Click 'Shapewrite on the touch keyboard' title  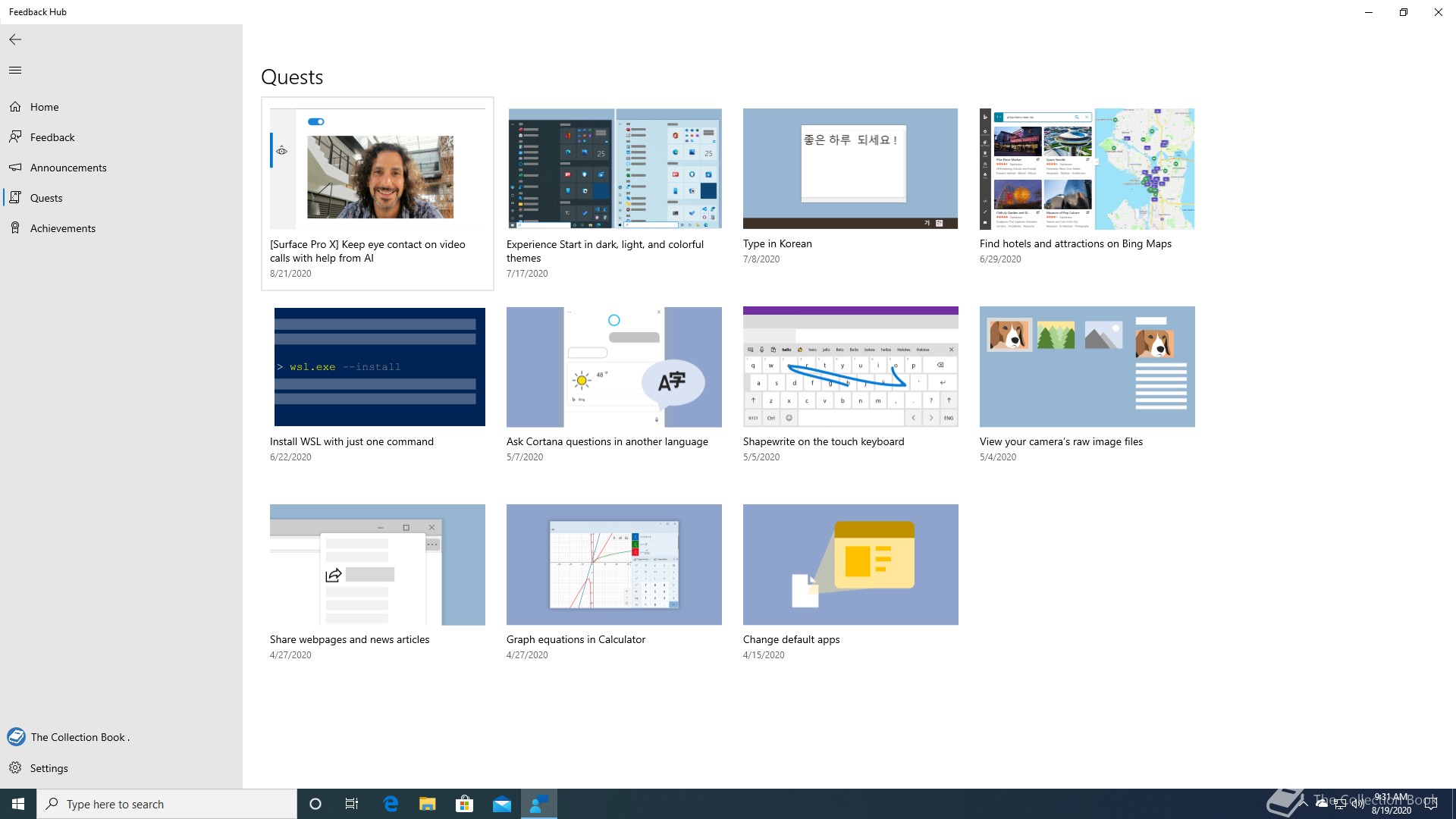[824, 442]
